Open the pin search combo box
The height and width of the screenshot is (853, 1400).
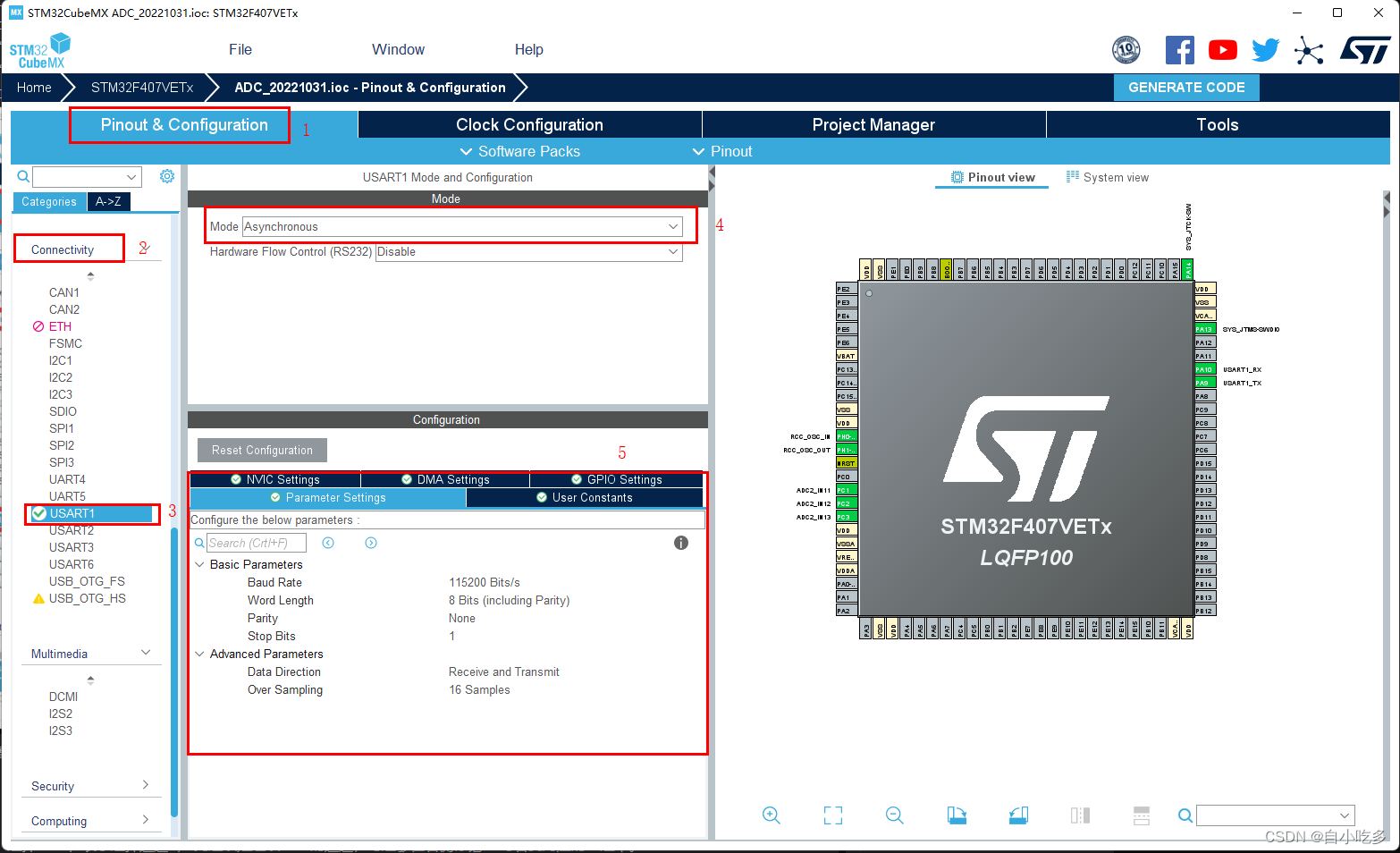tap(1276, 815)
